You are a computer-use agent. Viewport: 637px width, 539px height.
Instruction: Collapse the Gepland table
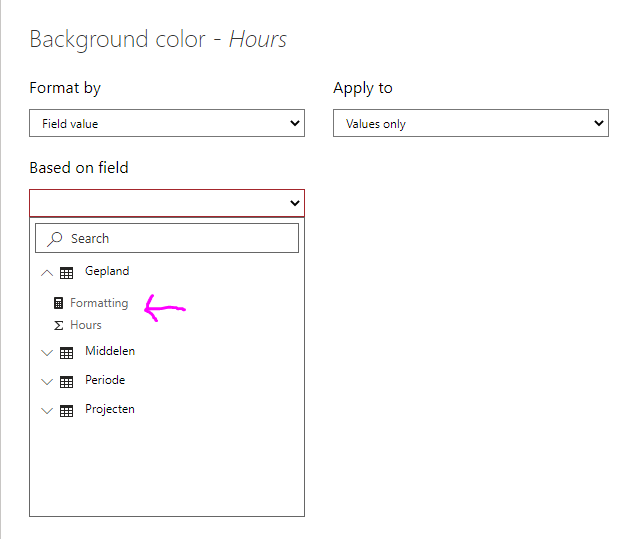click(47, 273)
